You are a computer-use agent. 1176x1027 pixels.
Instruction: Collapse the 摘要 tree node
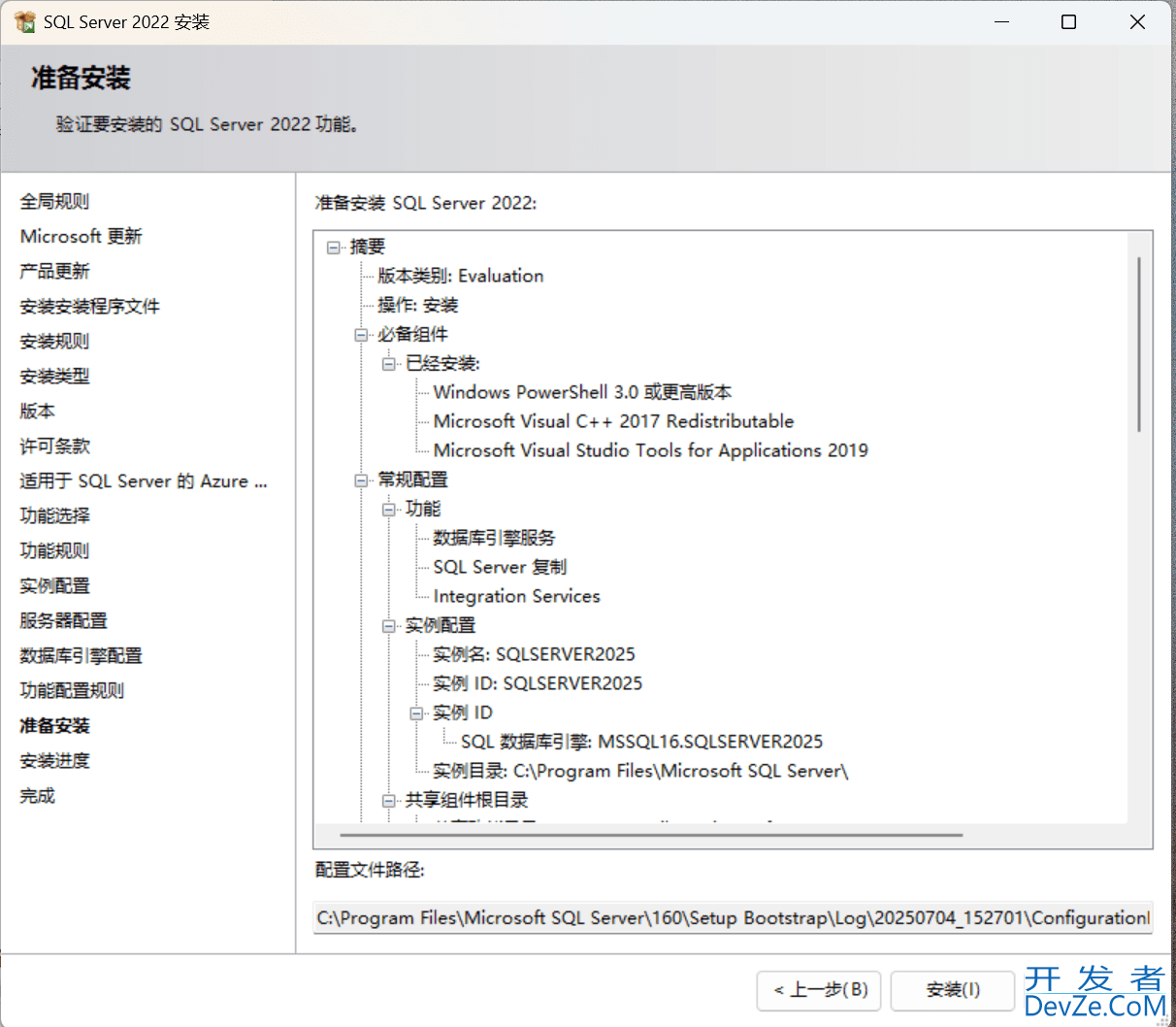pyautogui.click(x=334, y=248)
